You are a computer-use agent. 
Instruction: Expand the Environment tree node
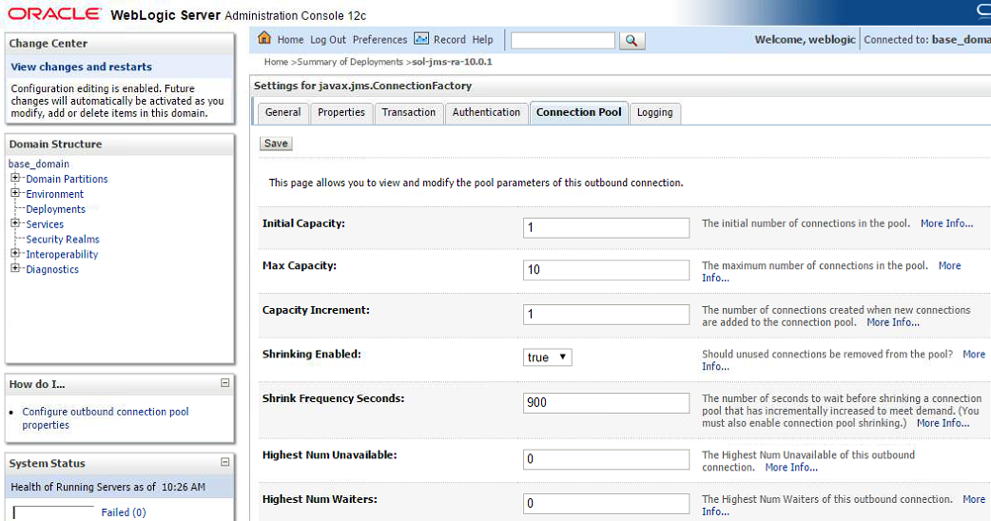click(16, 194)
